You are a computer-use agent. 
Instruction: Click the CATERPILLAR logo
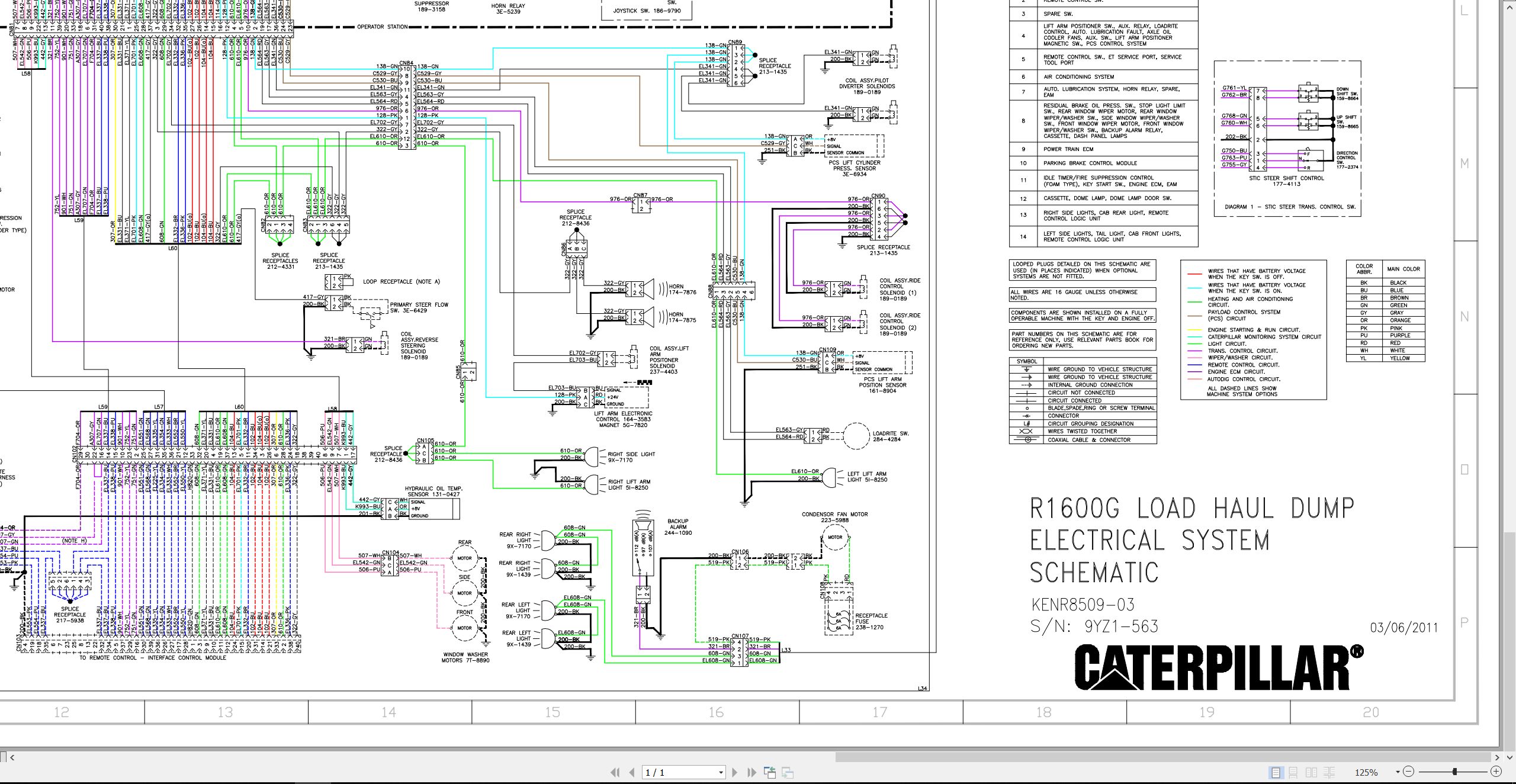[x=1219, y=668]
